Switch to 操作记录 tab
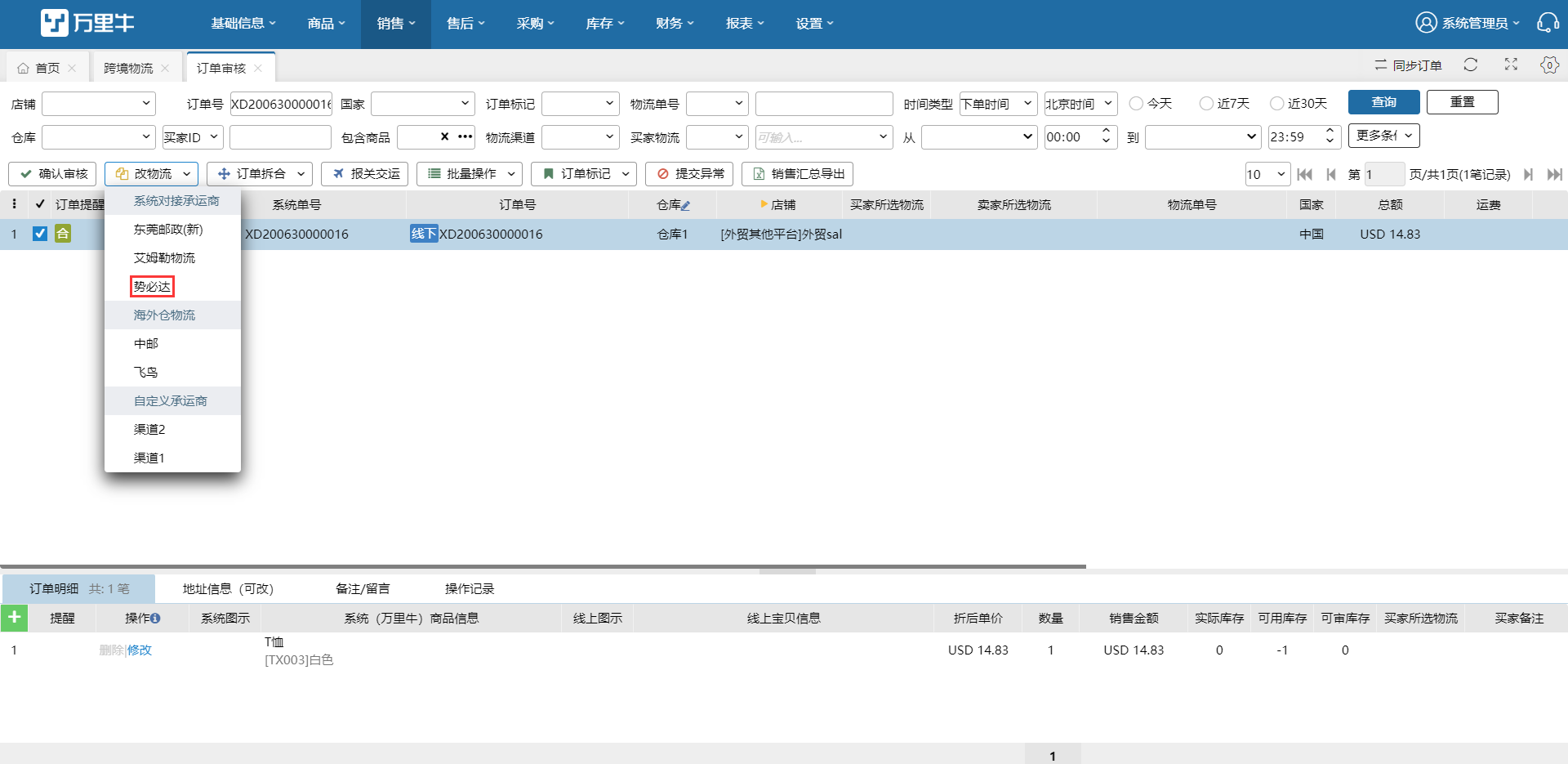The width and height of the screenshot is (1568, 764). (x=470, y=588)
